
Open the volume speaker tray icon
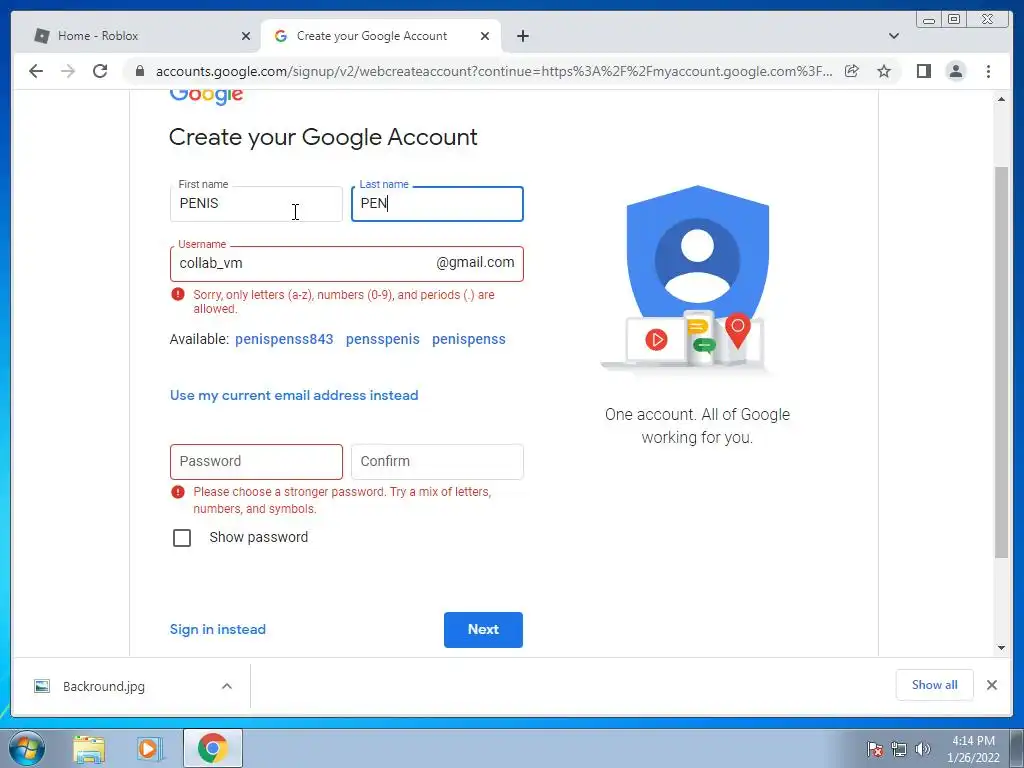[x=923, y=750]
